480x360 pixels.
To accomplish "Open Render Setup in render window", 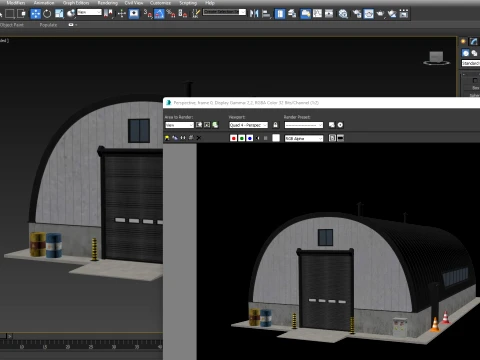I will point(332,125).
